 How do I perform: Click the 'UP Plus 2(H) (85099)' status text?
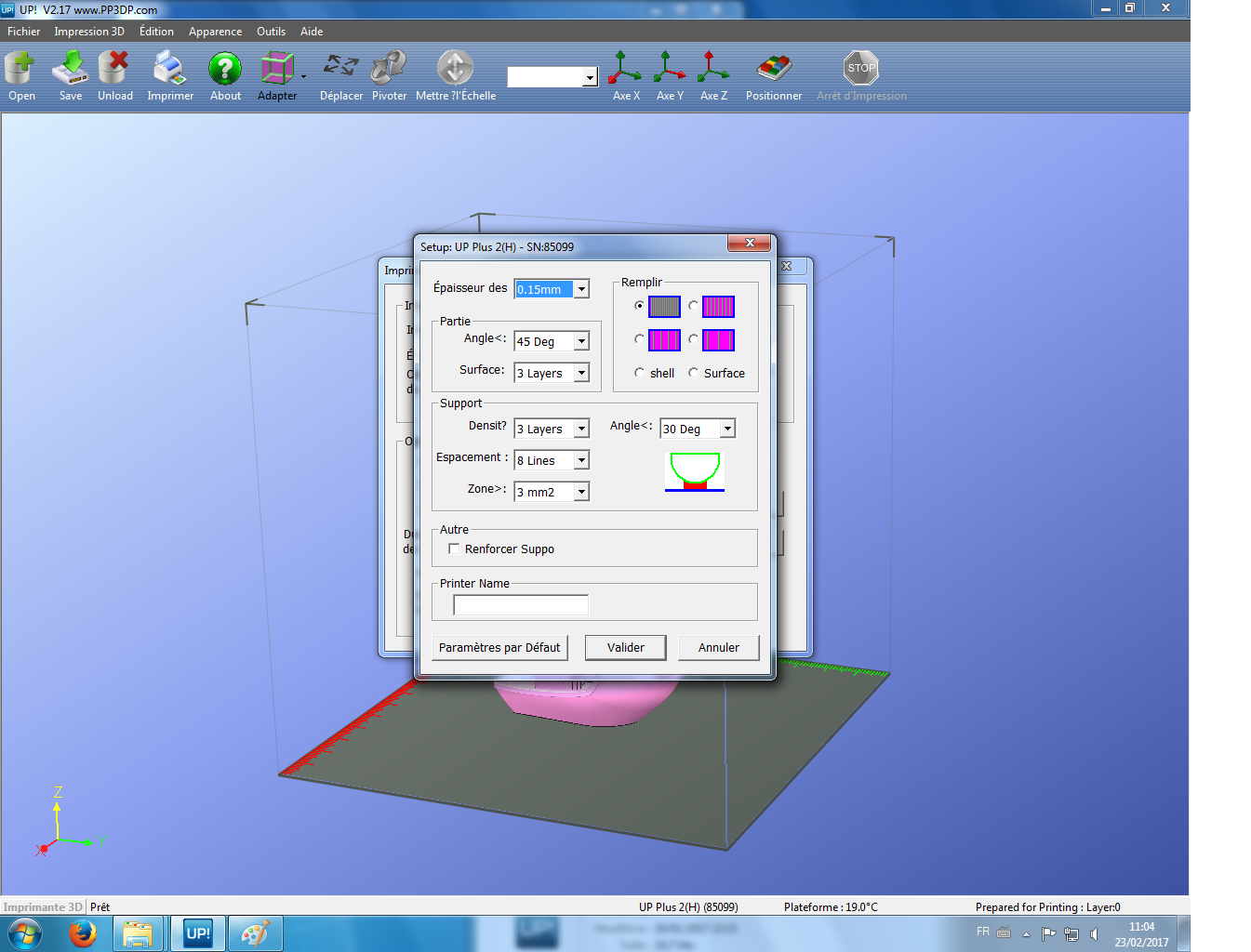(x=688, y=907)
